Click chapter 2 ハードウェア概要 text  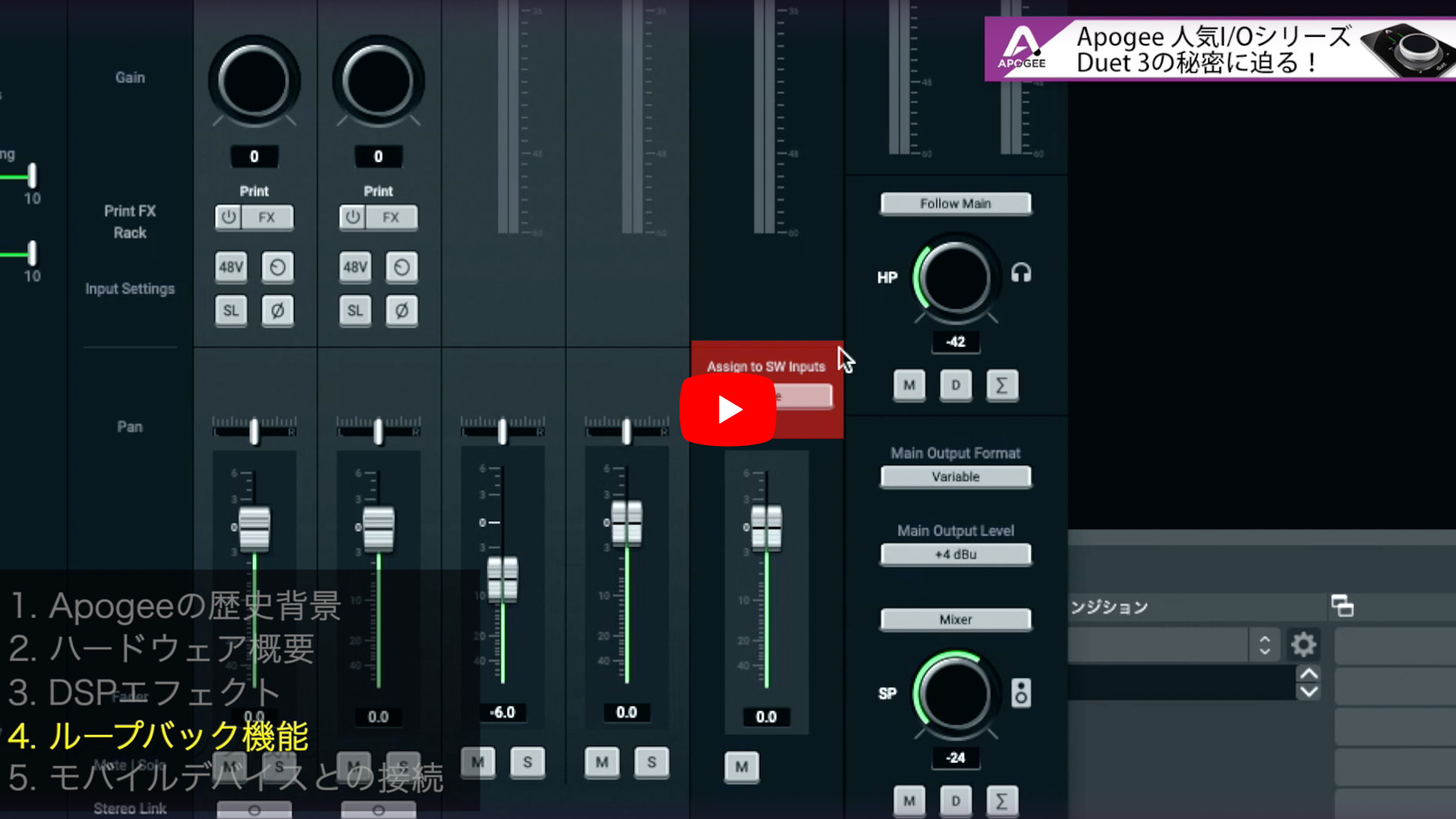(161, 649)
